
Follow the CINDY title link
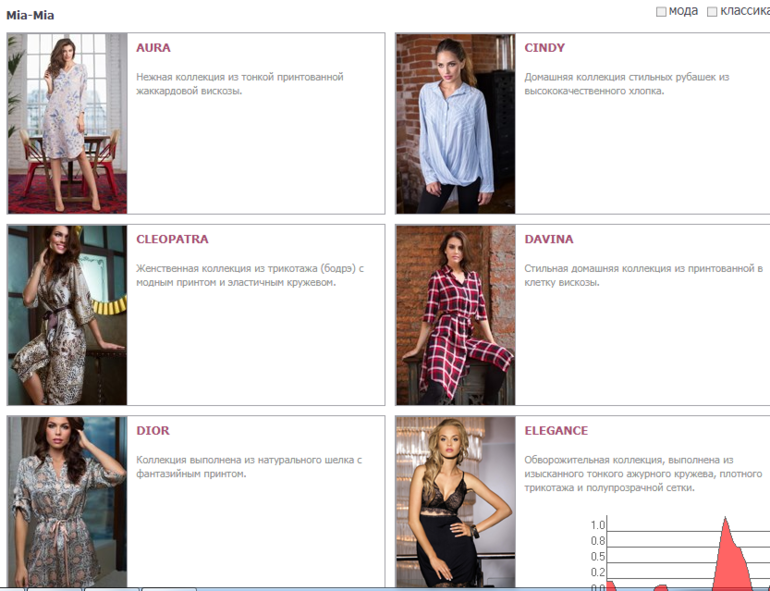[x=544, y=47]
